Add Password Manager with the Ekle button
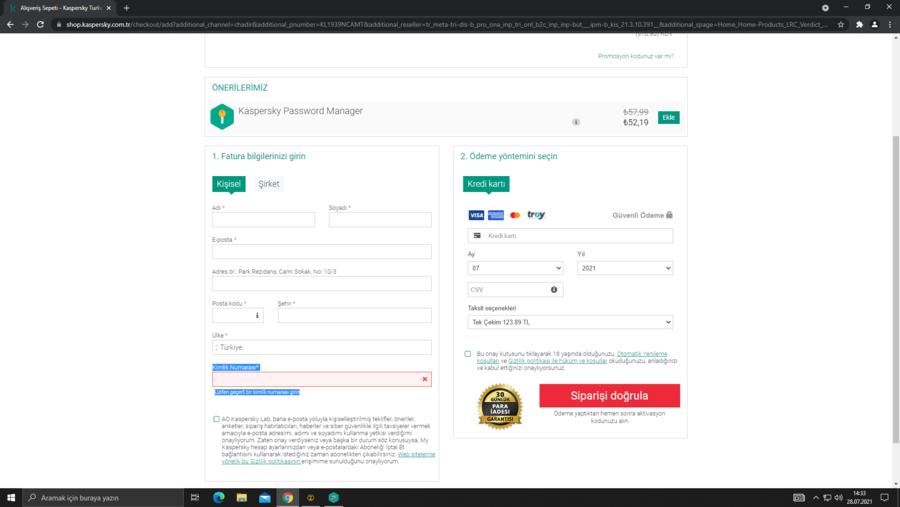 (x=669, y=117)
